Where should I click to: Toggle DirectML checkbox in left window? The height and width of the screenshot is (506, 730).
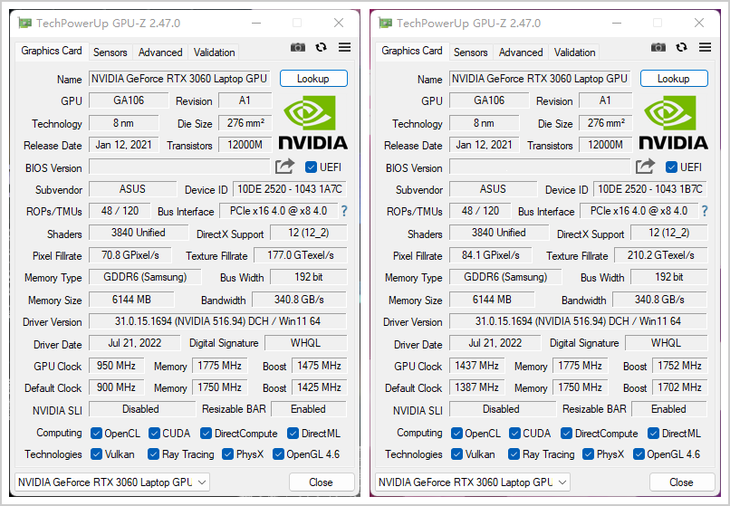(x=293, y=433)
